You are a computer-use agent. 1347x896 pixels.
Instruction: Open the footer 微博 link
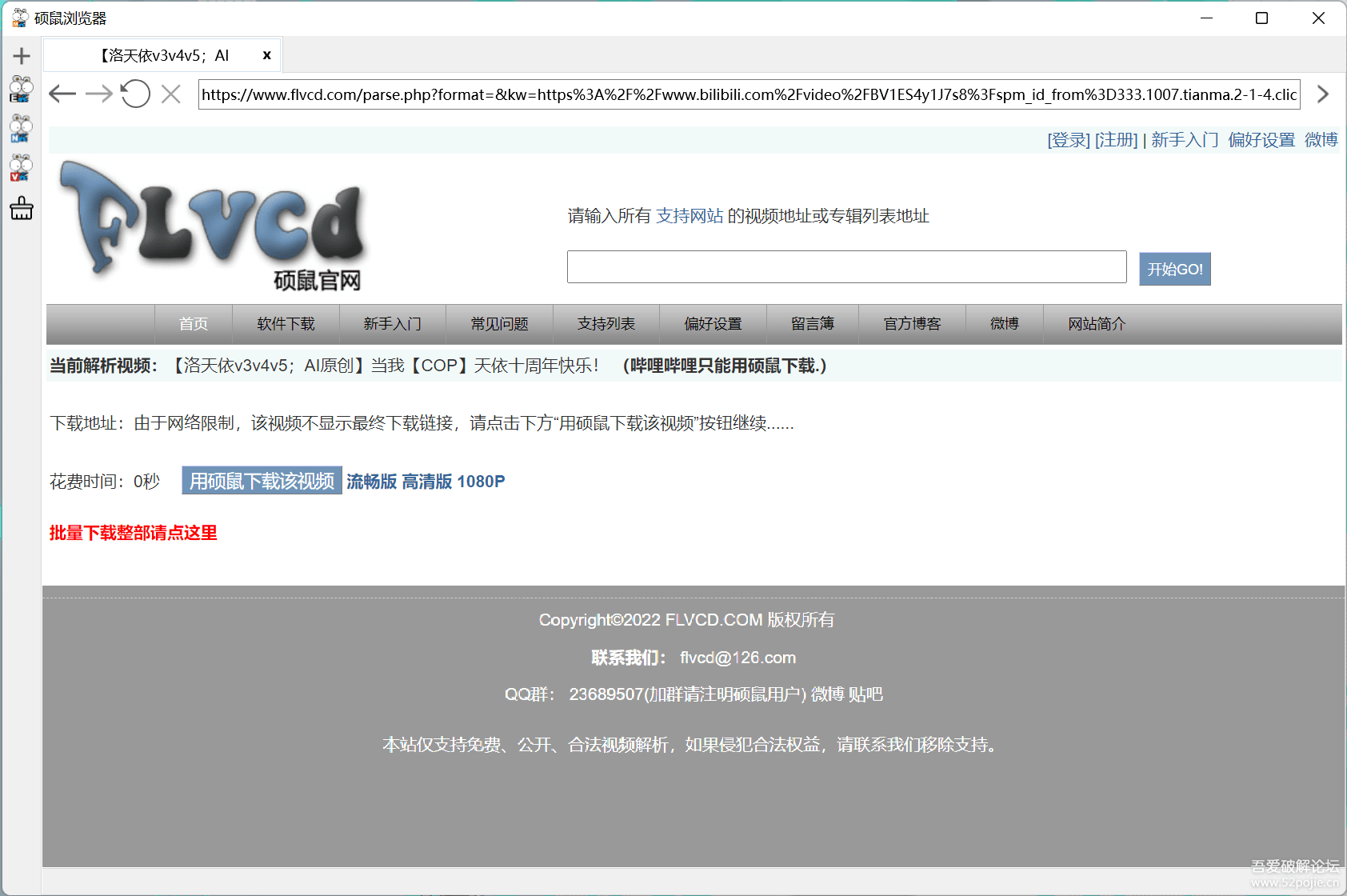pyautogui.click(x=828, y=694)
